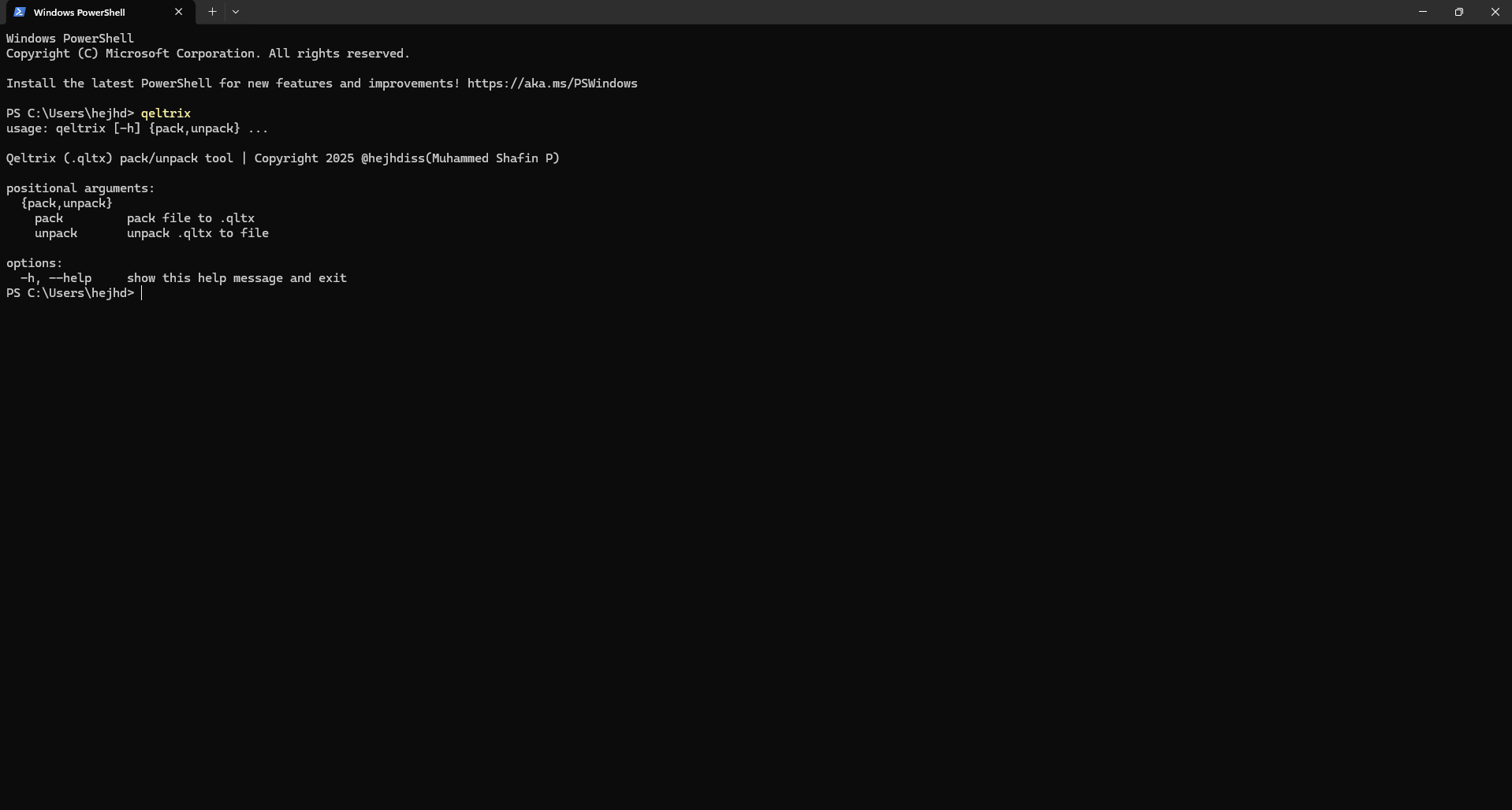1512x810 pixels.
Task: Close the terminal window
Action: click(x=1495, y=12)
